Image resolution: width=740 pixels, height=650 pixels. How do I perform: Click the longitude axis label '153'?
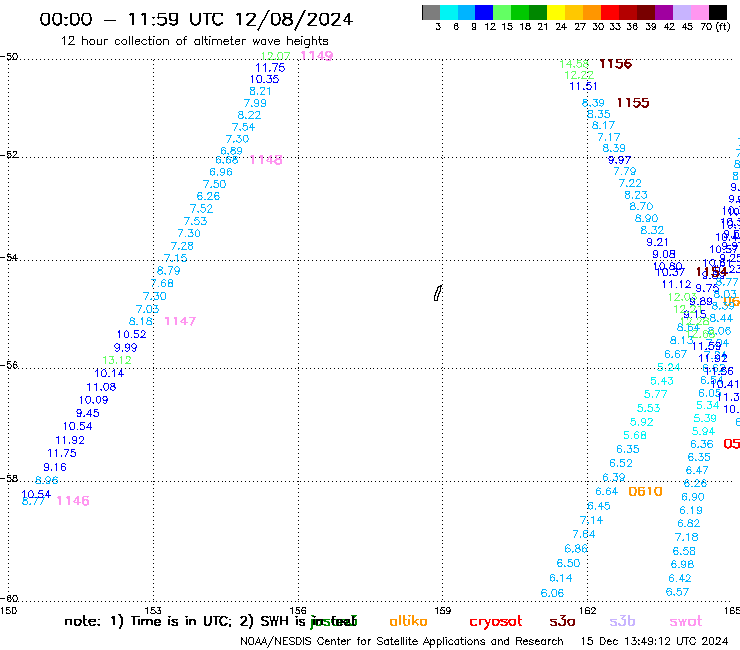[x=153, y=611]
